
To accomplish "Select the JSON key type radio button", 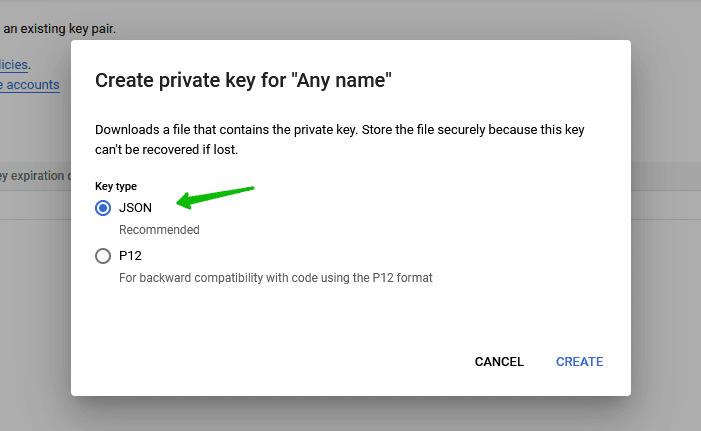I will pos(103,208).
